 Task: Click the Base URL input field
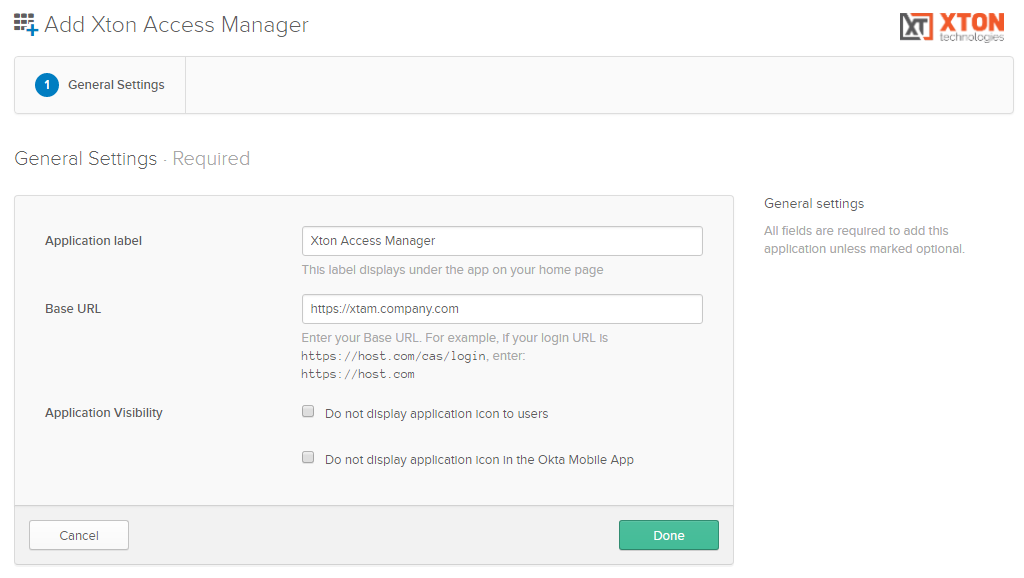[502, 308]
